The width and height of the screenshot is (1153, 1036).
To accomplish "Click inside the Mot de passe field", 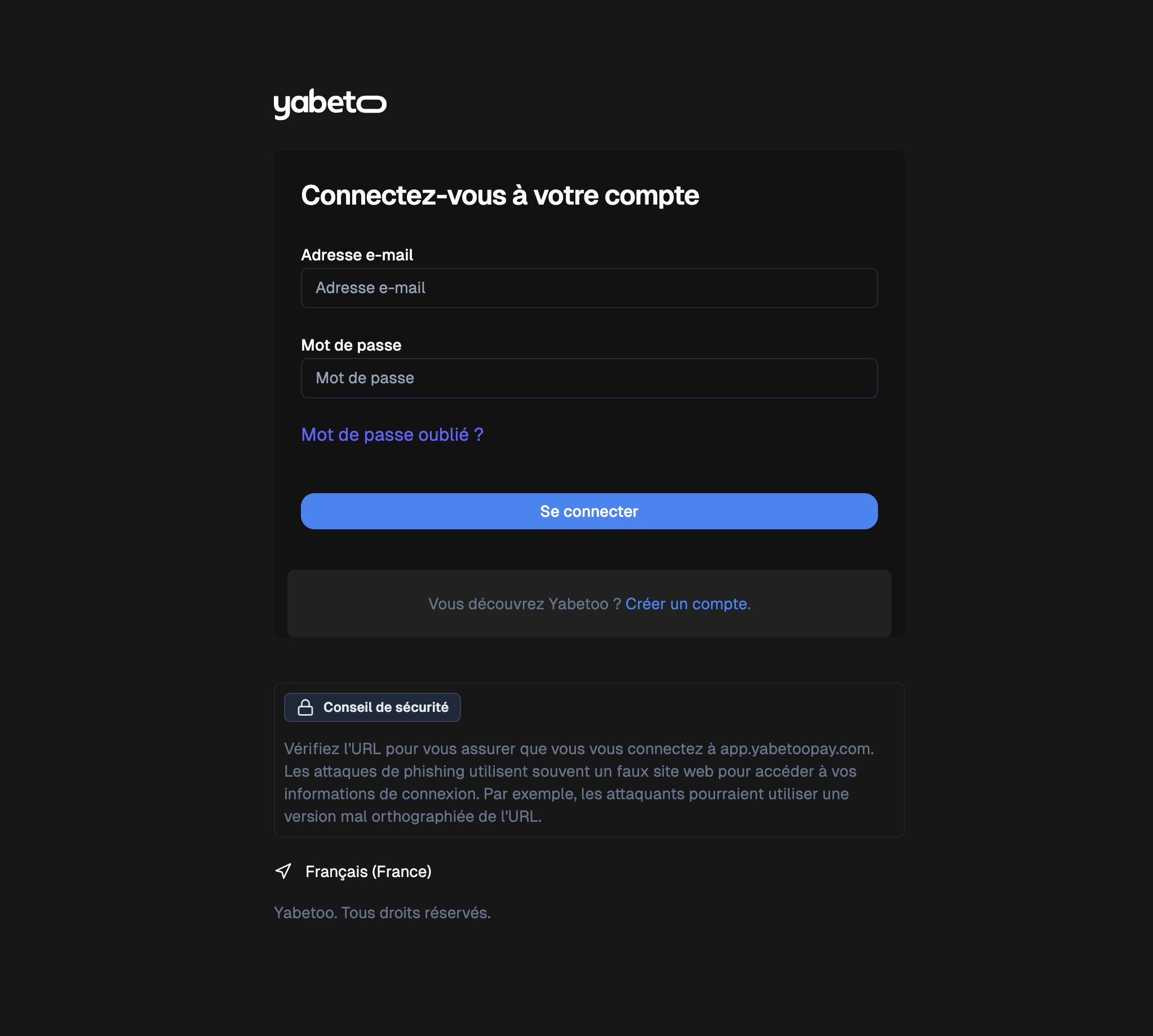I will [588, 378].
